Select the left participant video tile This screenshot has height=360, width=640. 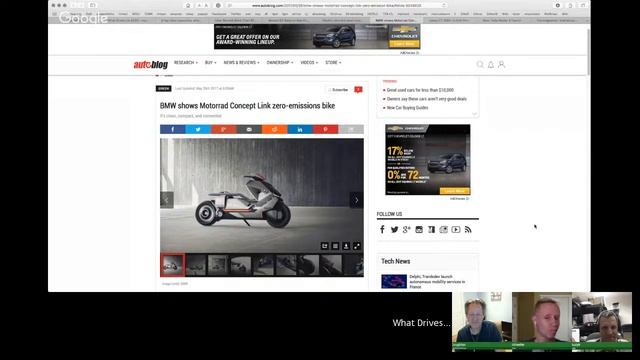[x=482, y=321]
